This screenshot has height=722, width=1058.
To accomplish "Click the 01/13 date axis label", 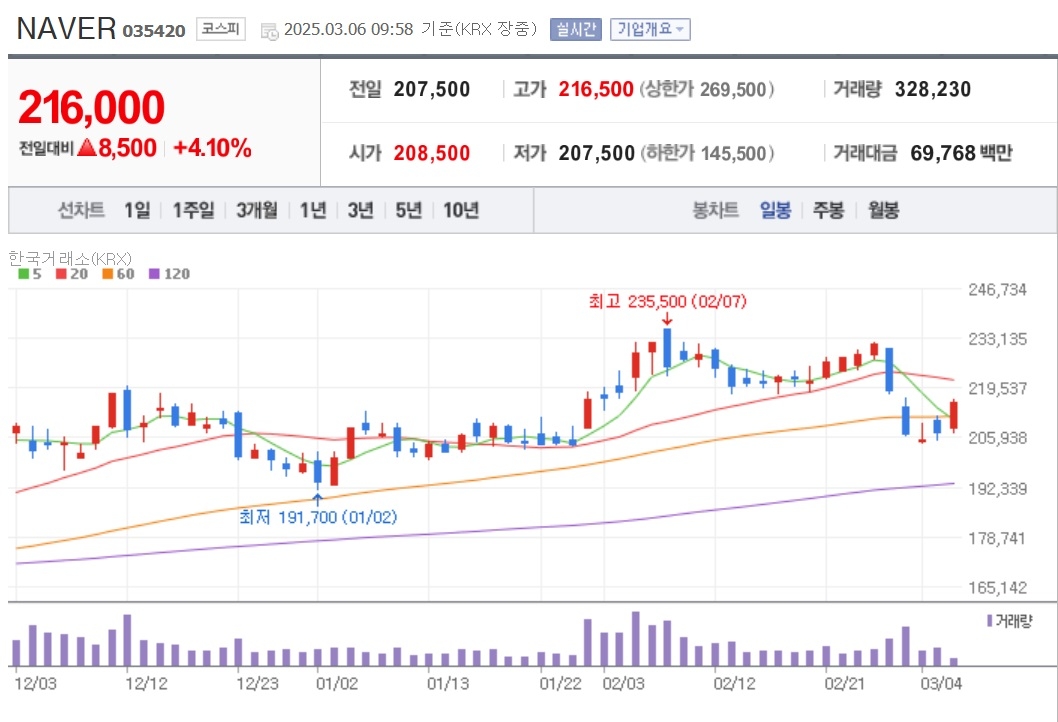I will click(447, 684).
